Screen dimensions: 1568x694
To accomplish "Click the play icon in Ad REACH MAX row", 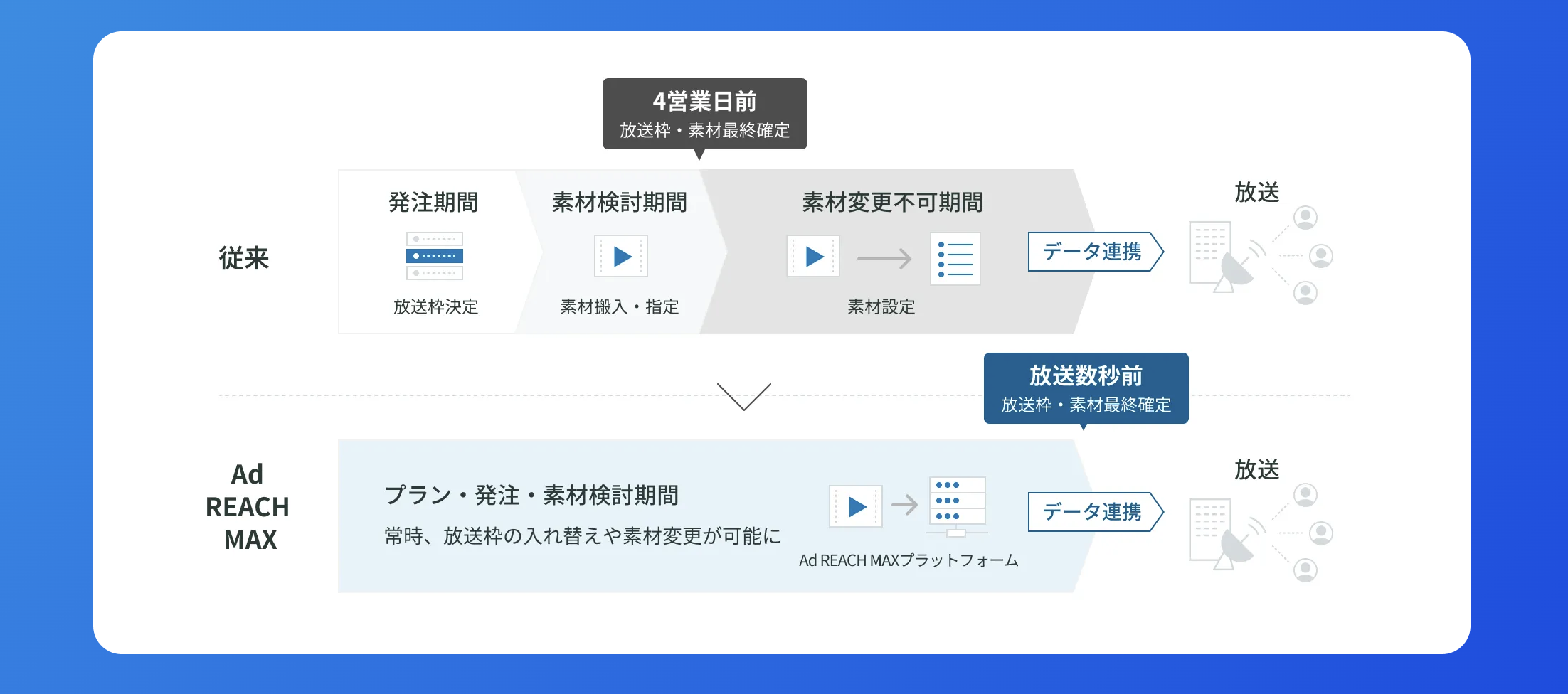I will pyautogui.click(x=856, y=506).
